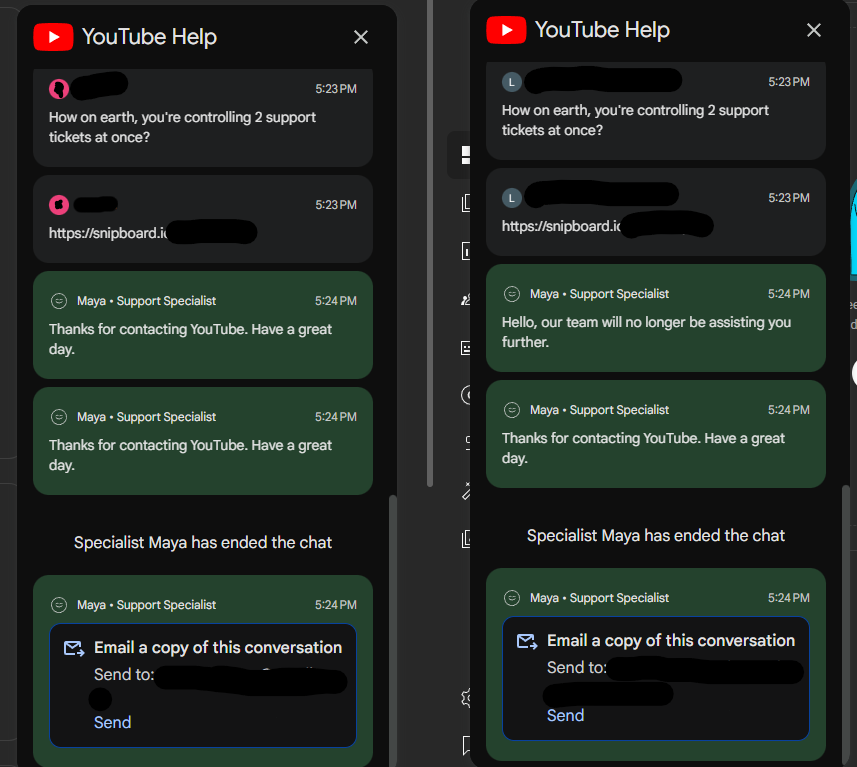Click pink avatar on left 'How on earth' message
The height and width of the screenshot is (767, 857).
59,89
